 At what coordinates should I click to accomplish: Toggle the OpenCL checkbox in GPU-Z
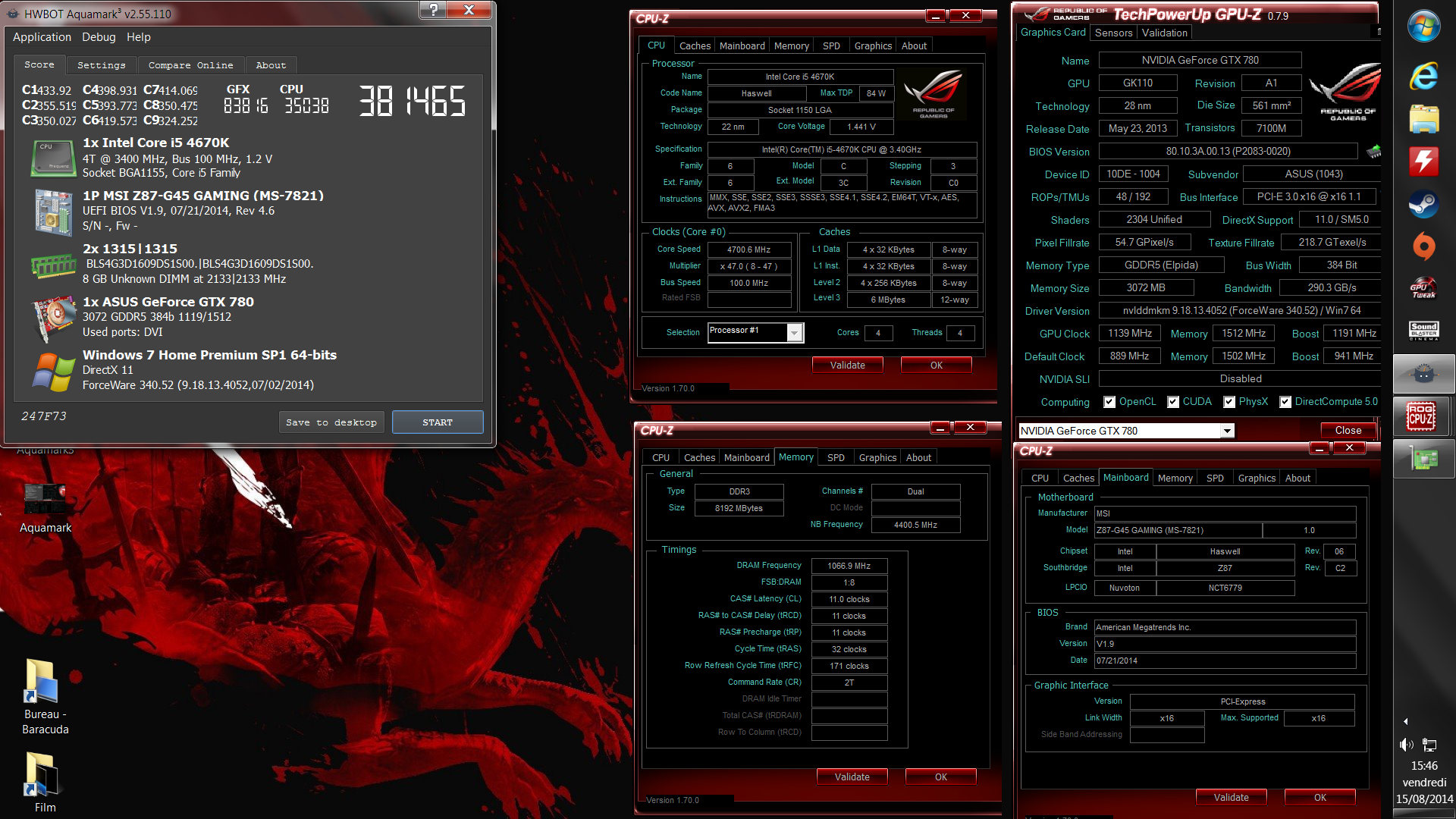[1109, 402]
